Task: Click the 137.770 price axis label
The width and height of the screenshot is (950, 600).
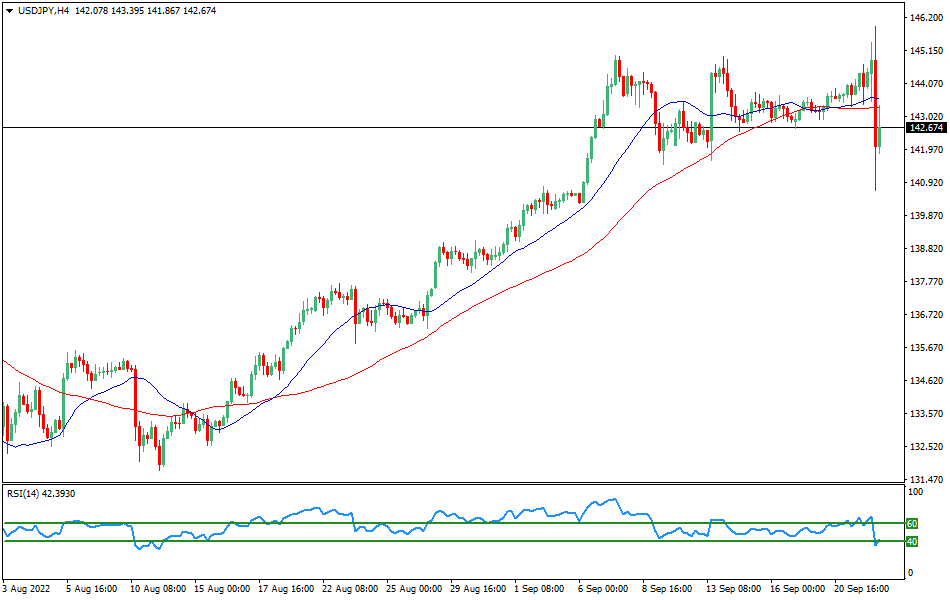Action: (925, 282)
